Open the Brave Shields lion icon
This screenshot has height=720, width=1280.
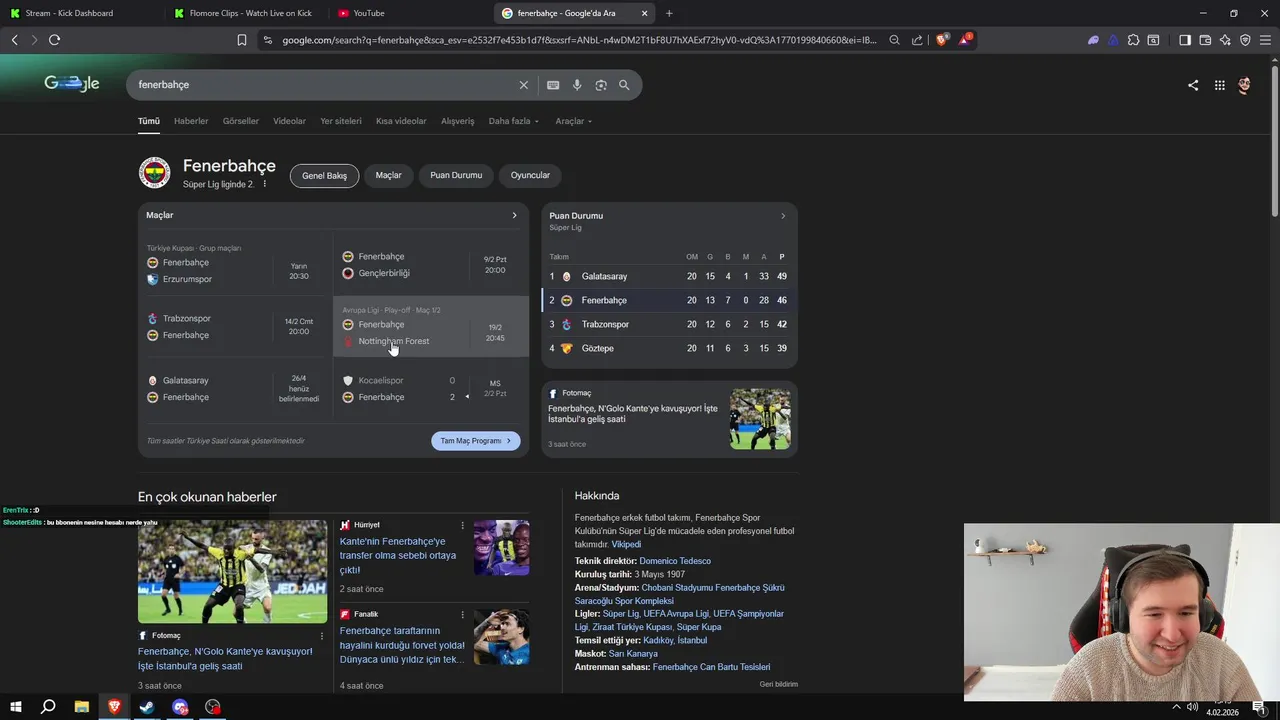[x=942, y=40]
